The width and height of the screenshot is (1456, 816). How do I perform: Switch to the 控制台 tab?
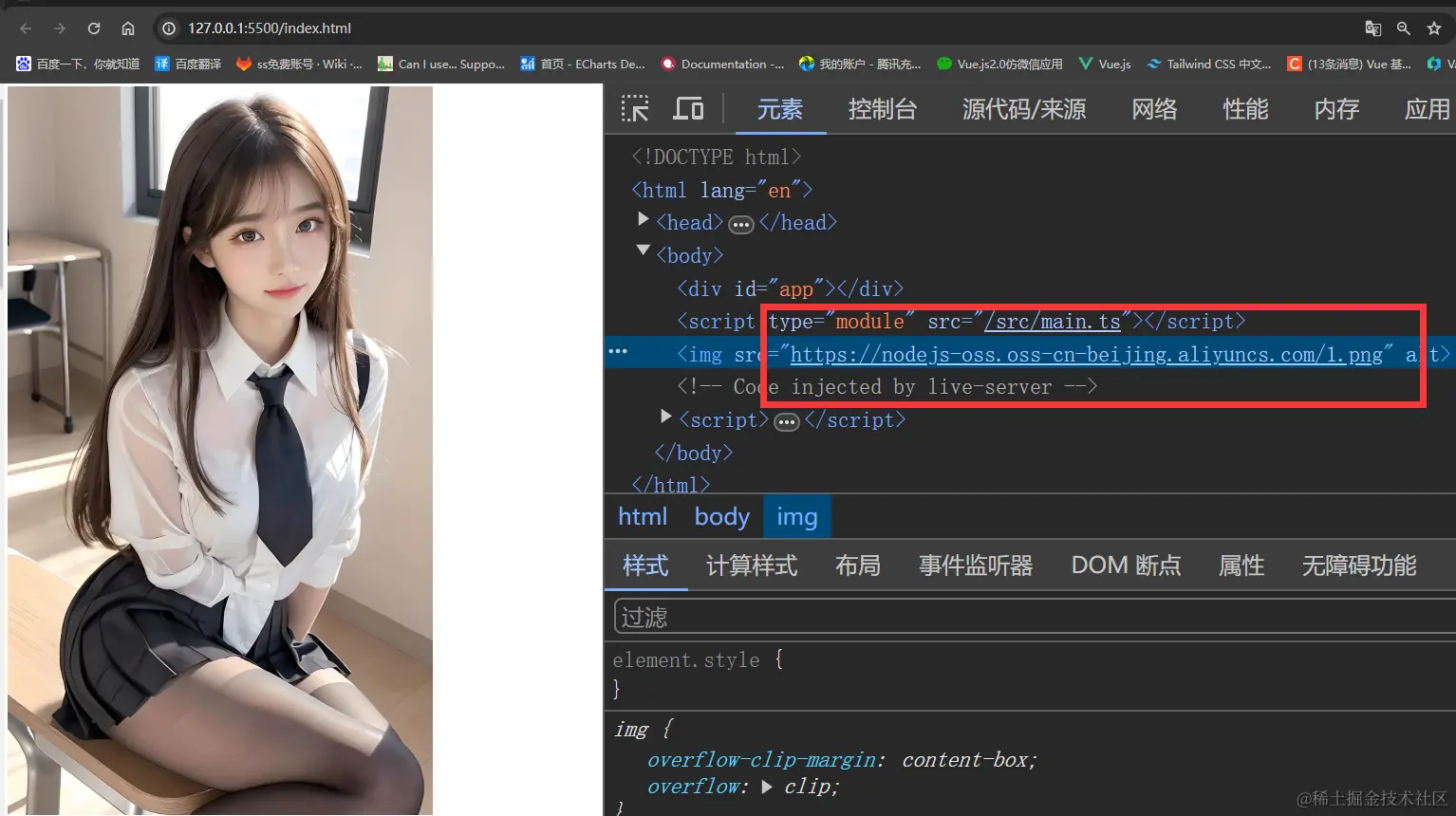pyautogui.click(x=882, y=110)
